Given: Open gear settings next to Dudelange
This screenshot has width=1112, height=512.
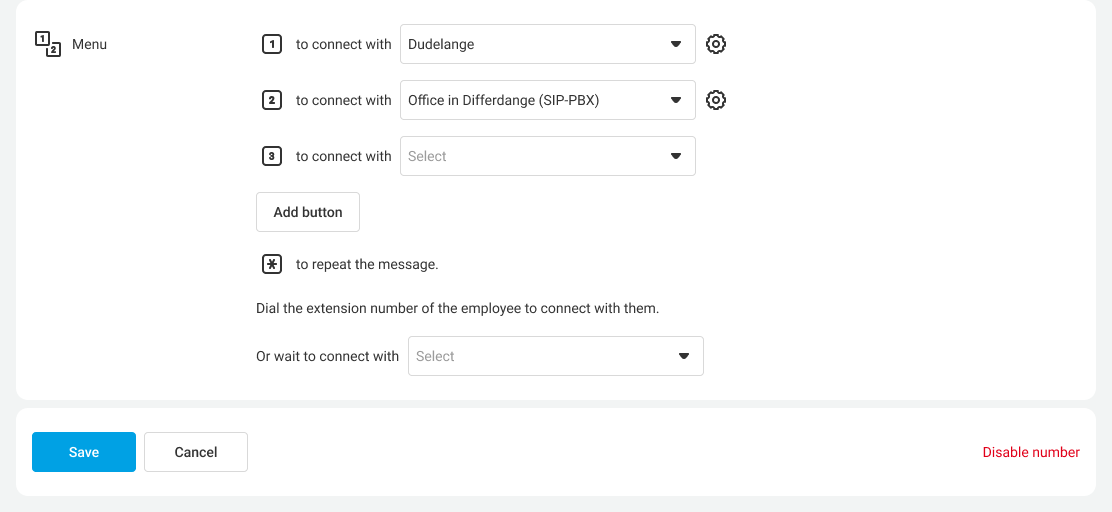Looking at the screenshot, I should tap(716, 44).
